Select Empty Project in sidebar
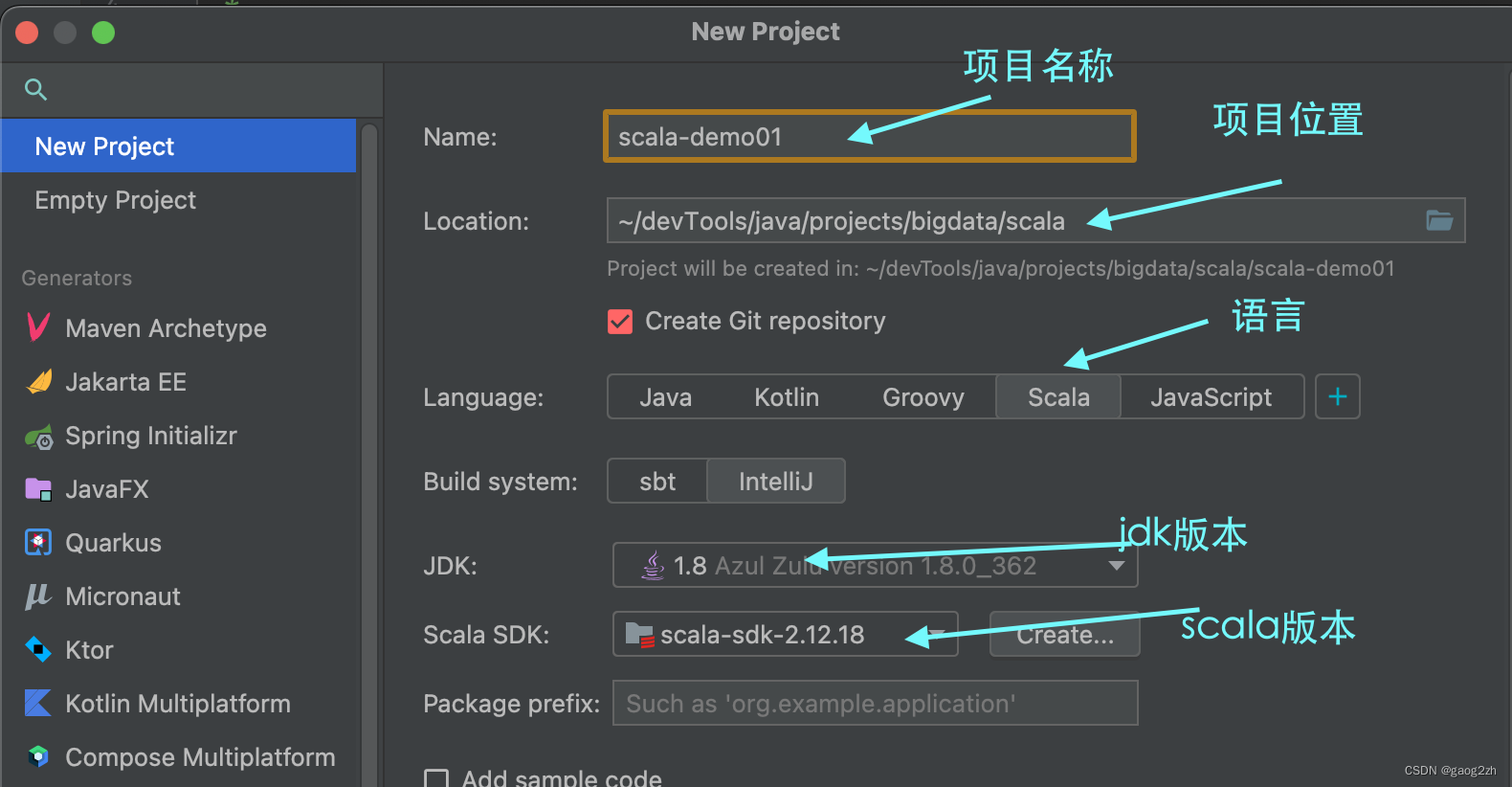This screenshot has width=1512, height=787. 178,200
